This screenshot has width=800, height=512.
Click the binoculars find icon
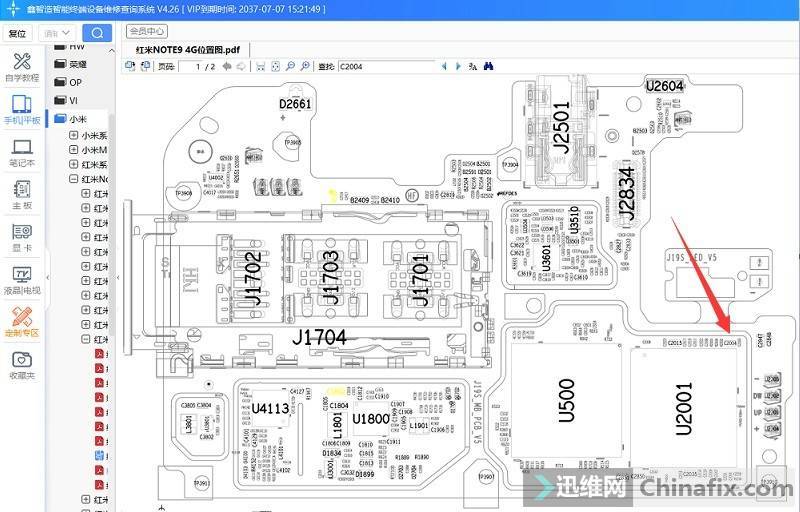pyautogui.click(x=490, y=67)
